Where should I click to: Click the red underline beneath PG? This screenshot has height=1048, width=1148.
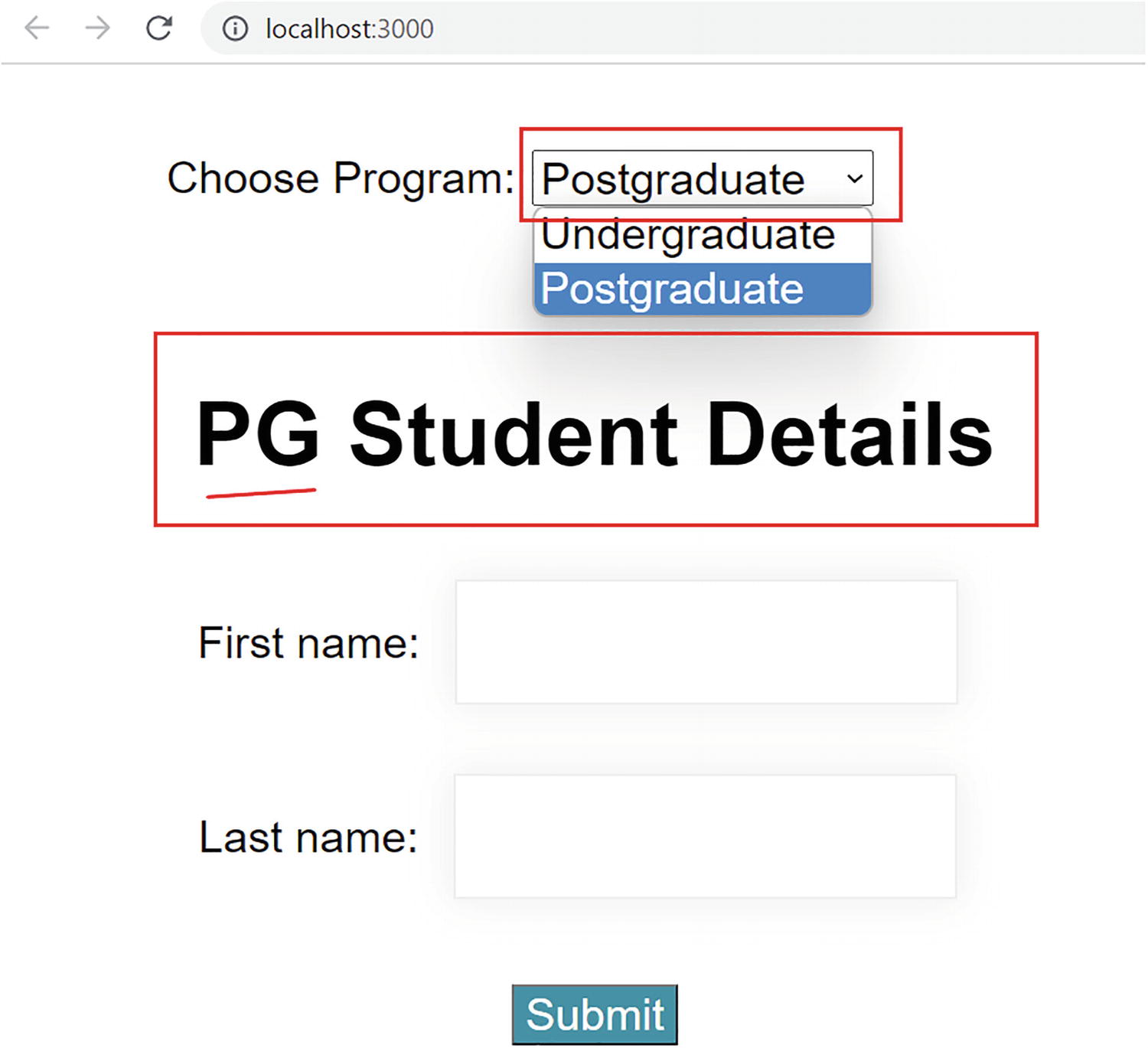260,492
